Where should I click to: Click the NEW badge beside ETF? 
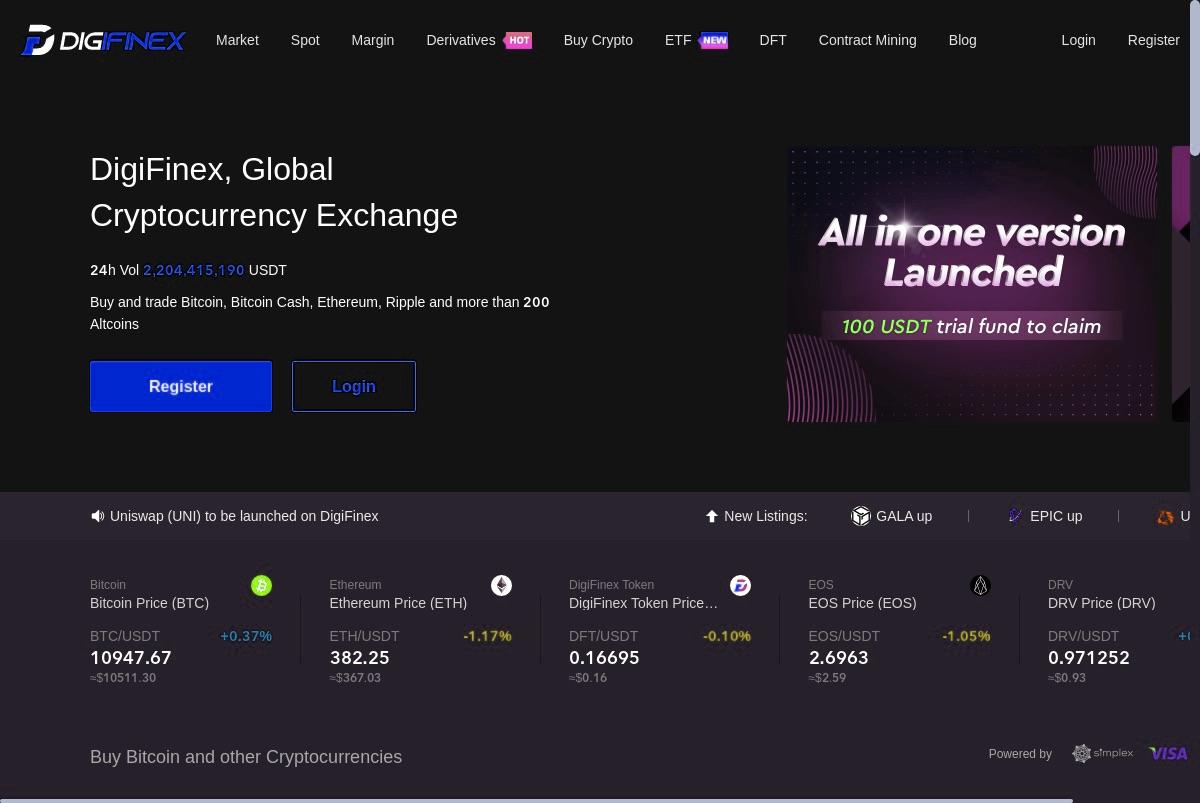[714, 41]
